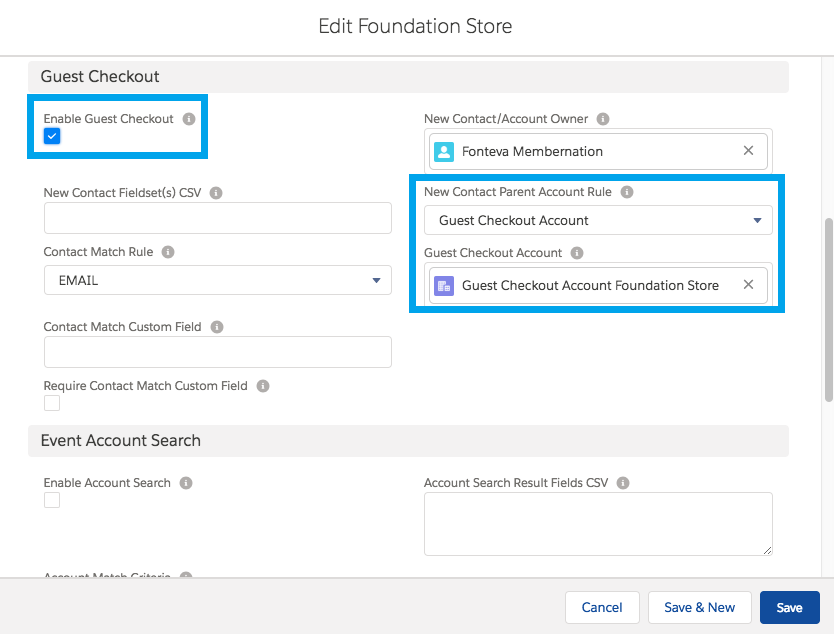
Task: View help for Contact Match Custom Field
Action: coord(217,327)
